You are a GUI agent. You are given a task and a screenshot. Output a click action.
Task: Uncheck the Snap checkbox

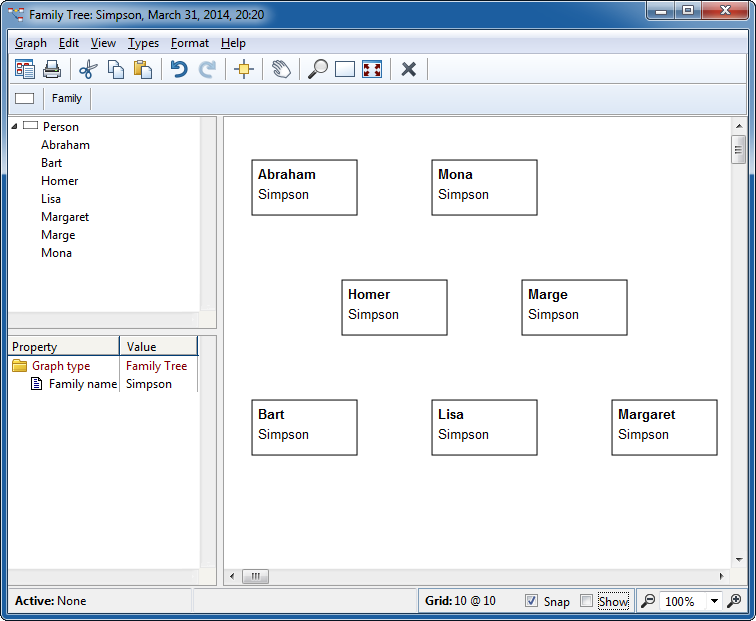click(532, 601)
